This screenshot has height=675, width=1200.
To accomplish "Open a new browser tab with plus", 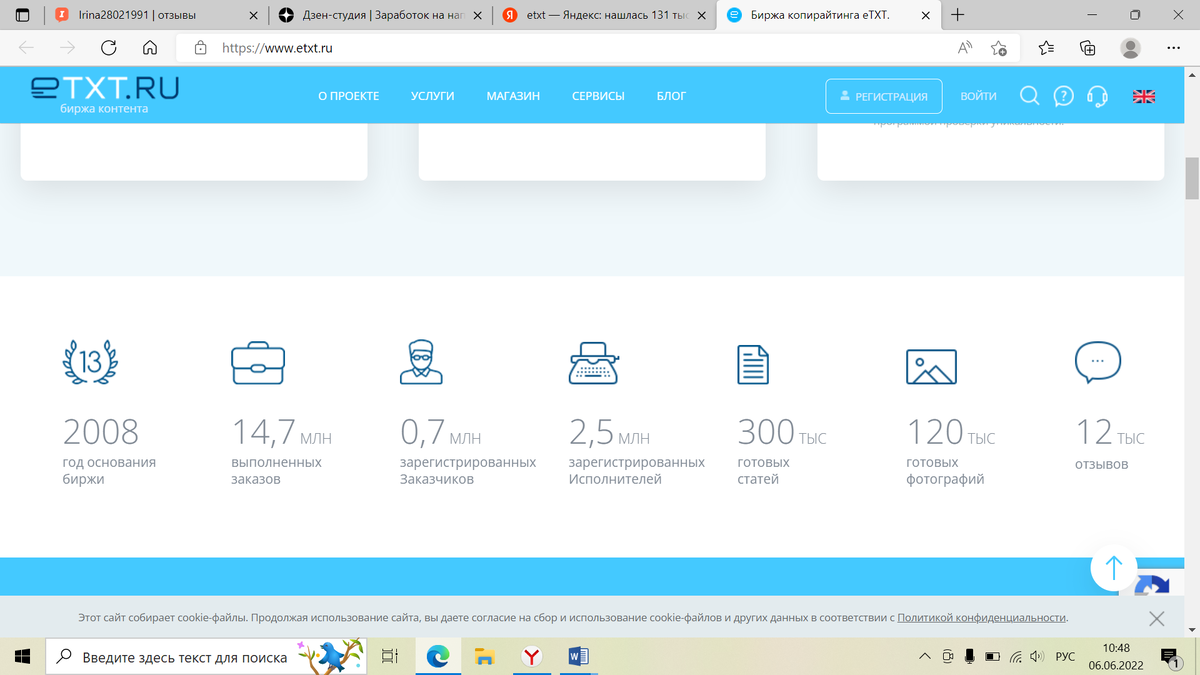I will pos(958,15).
